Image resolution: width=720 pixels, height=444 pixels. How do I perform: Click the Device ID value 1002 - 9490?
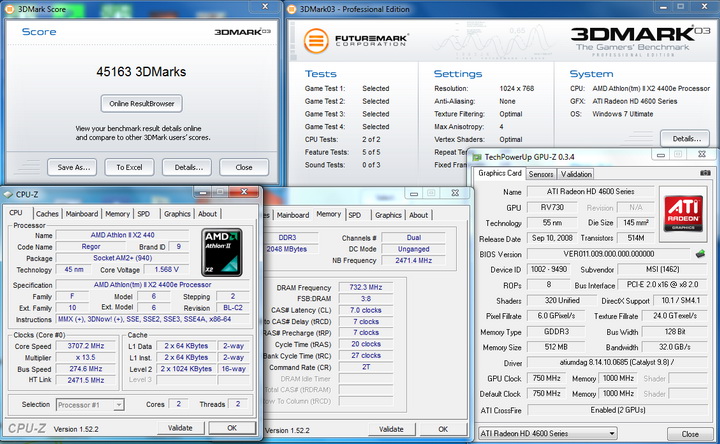pos(549,270)
